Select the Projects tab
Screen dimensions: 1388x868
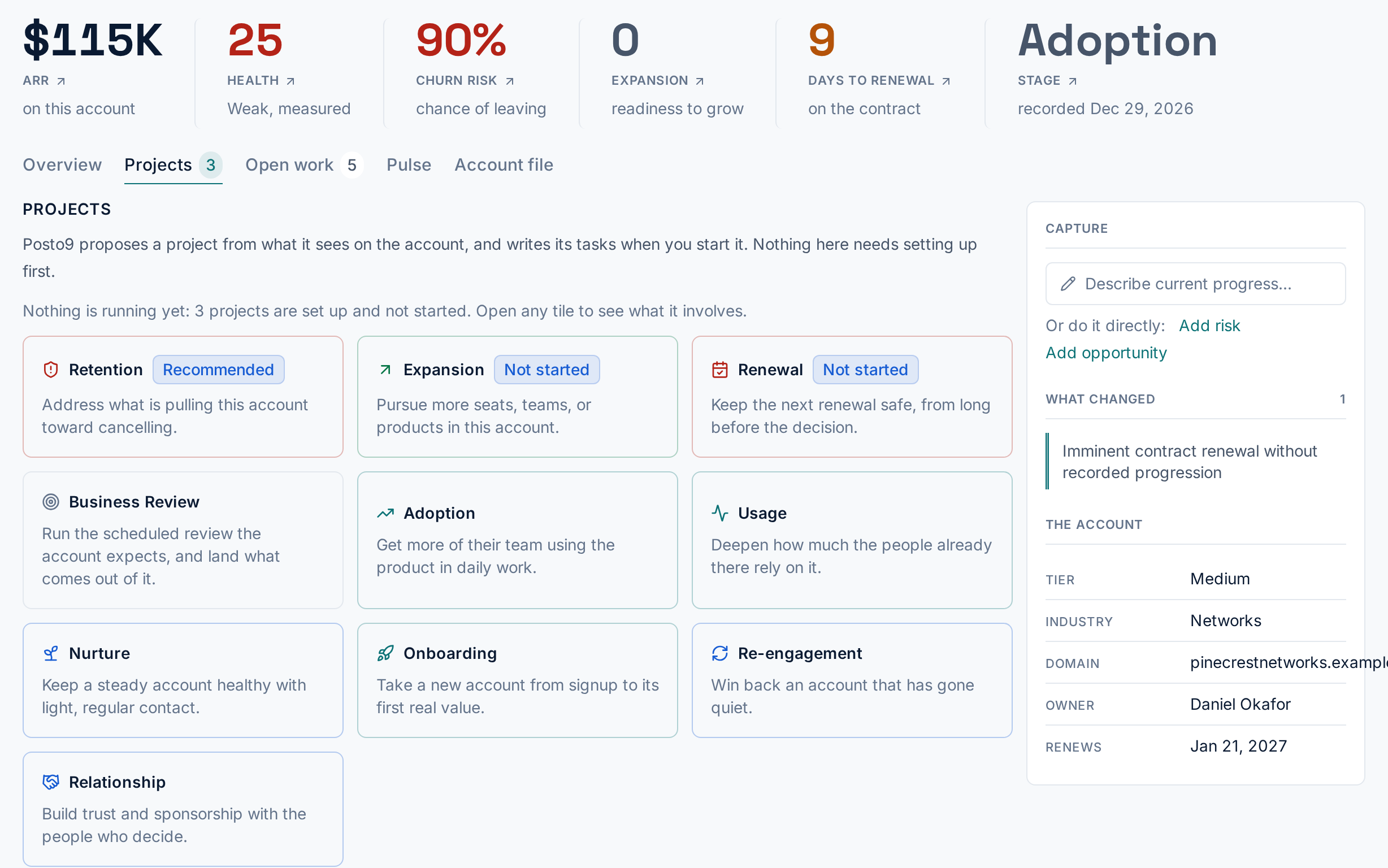click(173, 165)
